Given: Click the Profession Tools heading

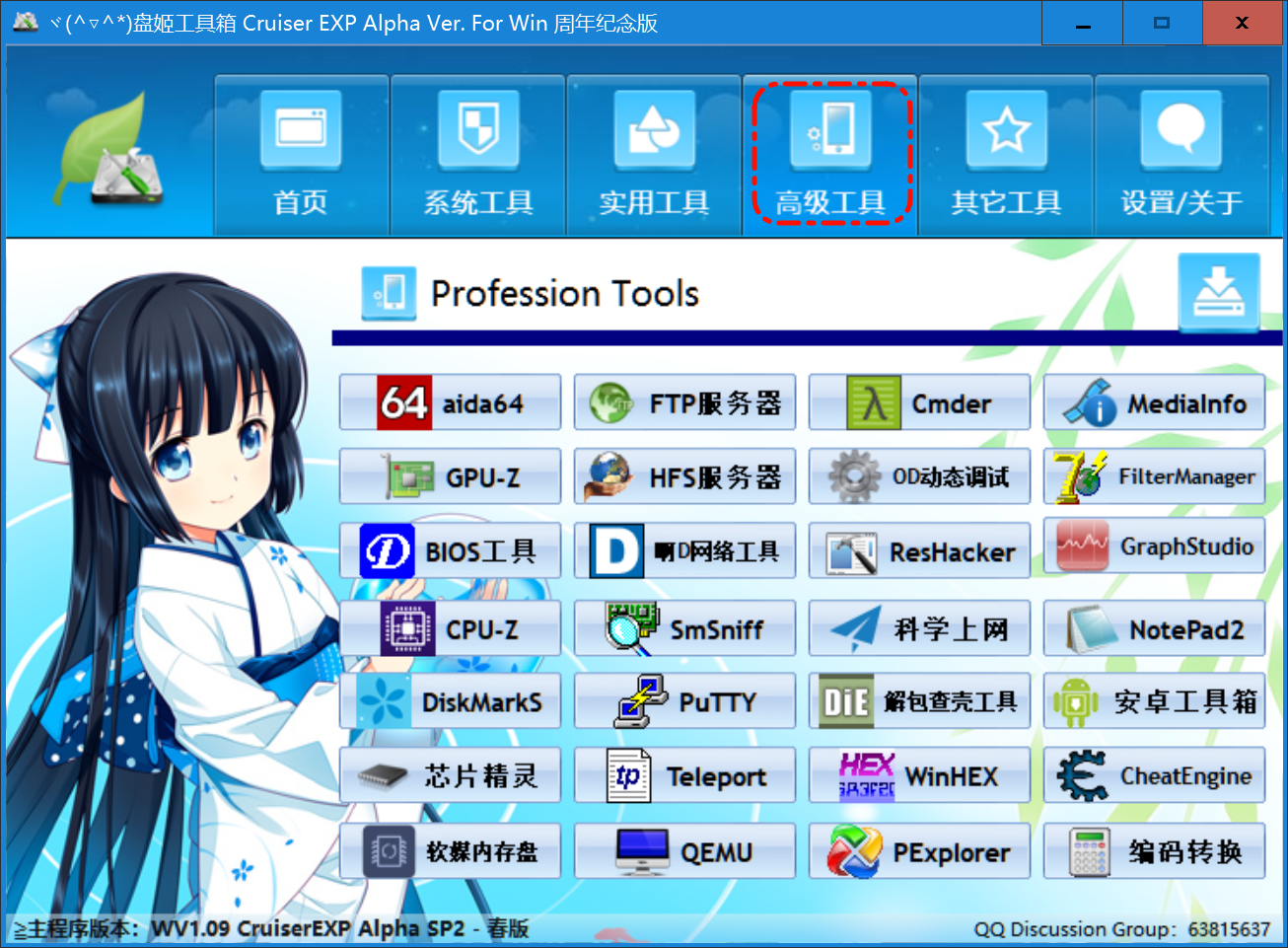Looking at the screenshot, I should pyautogui.click(x=565, y=293).
